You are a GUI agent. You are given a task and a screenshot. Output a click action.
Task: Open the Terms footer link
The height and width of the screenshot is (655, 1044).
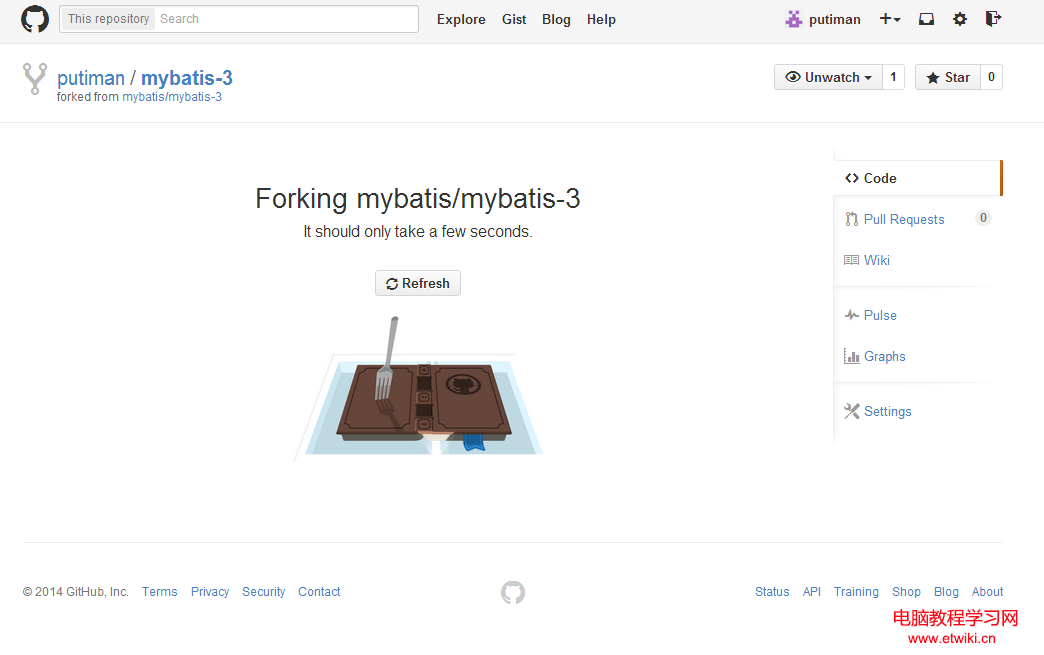pyautogui.click(x=160, y=592)
